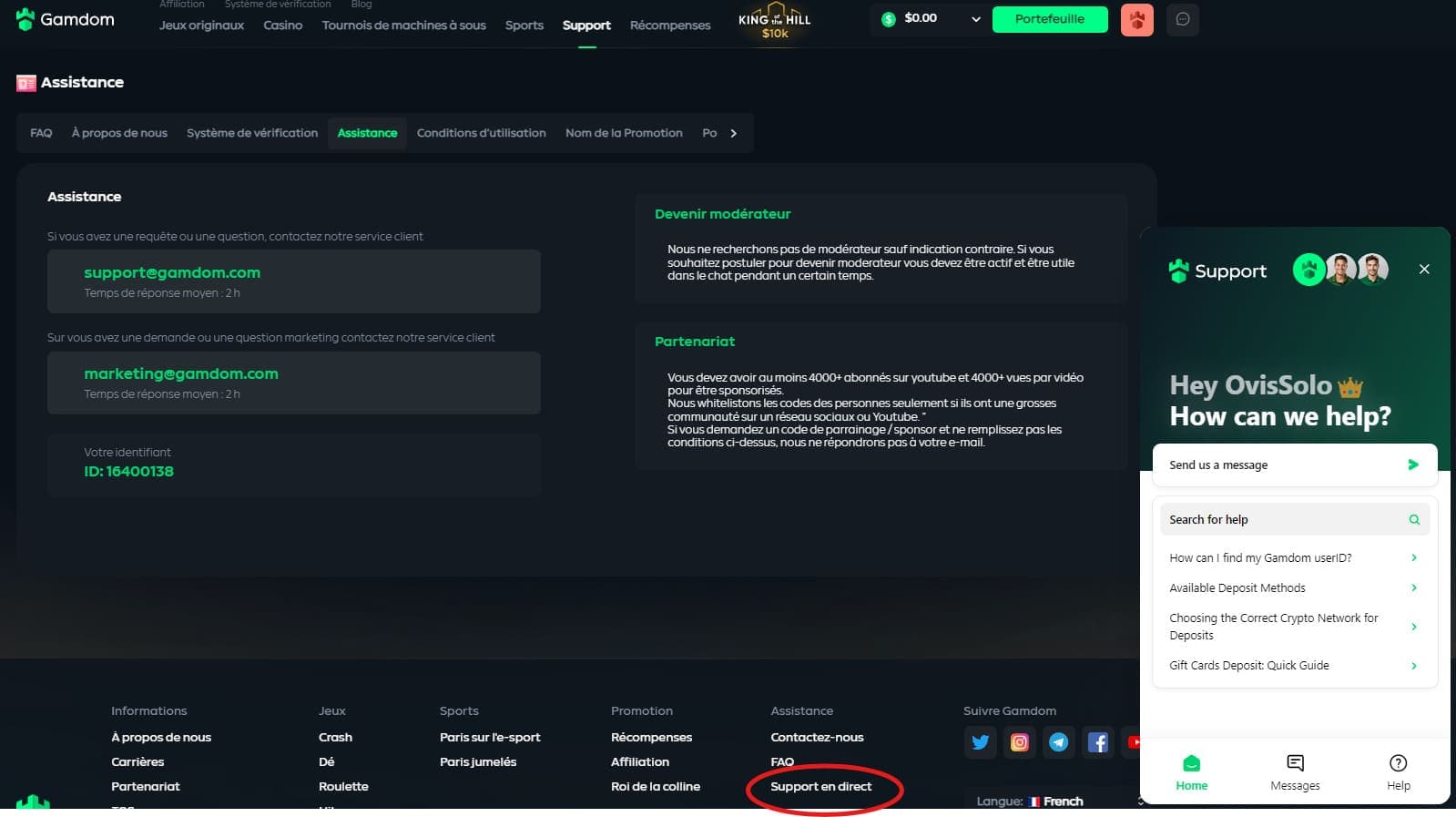Open Gamdom Instagram page
This screenshot has width=1456, height=817.
point(1019,742)
